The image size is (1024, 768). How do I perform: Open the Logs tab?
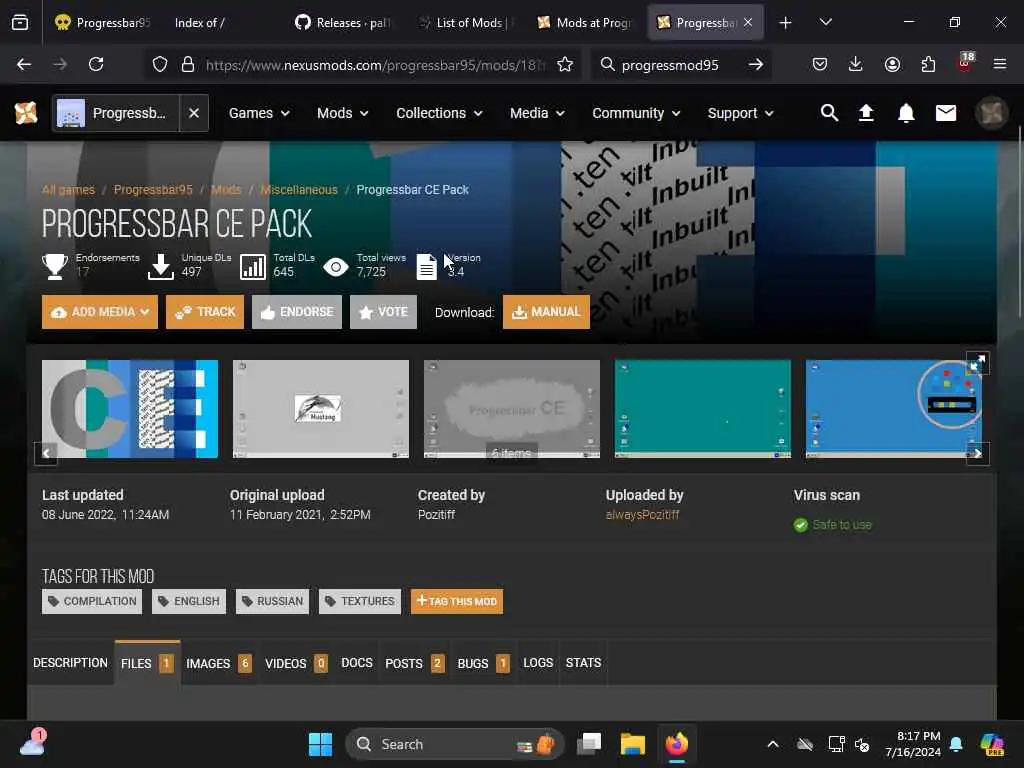point(538,663)
